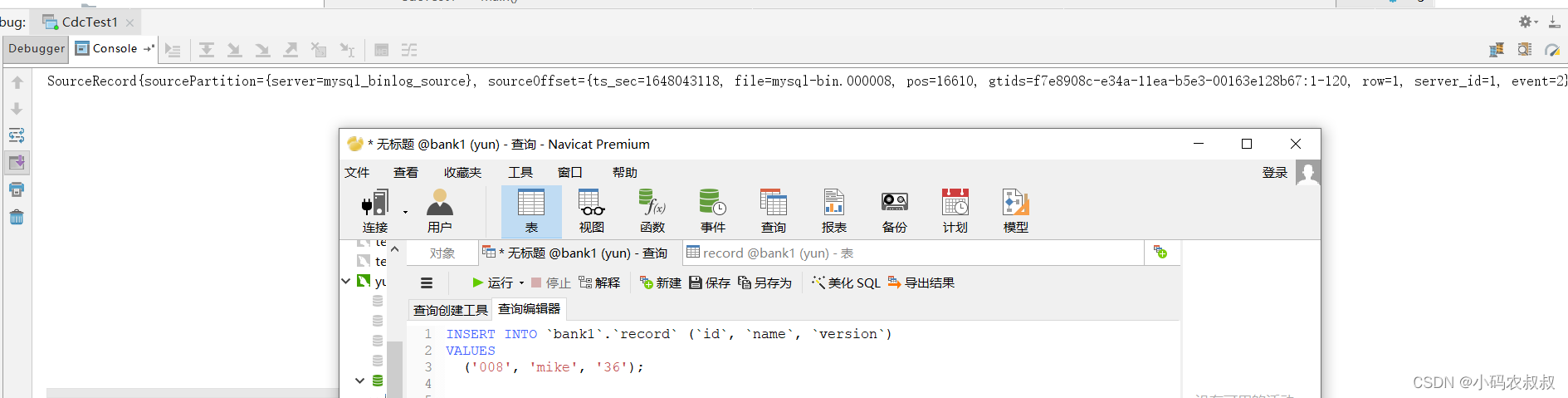Open the 收藏夹 menu in Navicat

pos(462,173)
